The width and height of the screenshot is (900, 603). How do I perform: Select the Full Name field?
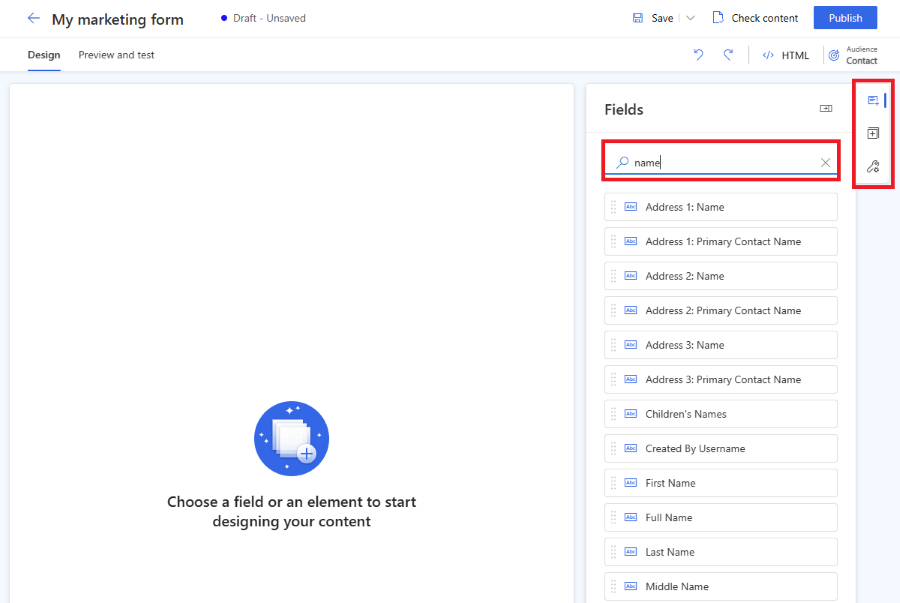point(720,518)
